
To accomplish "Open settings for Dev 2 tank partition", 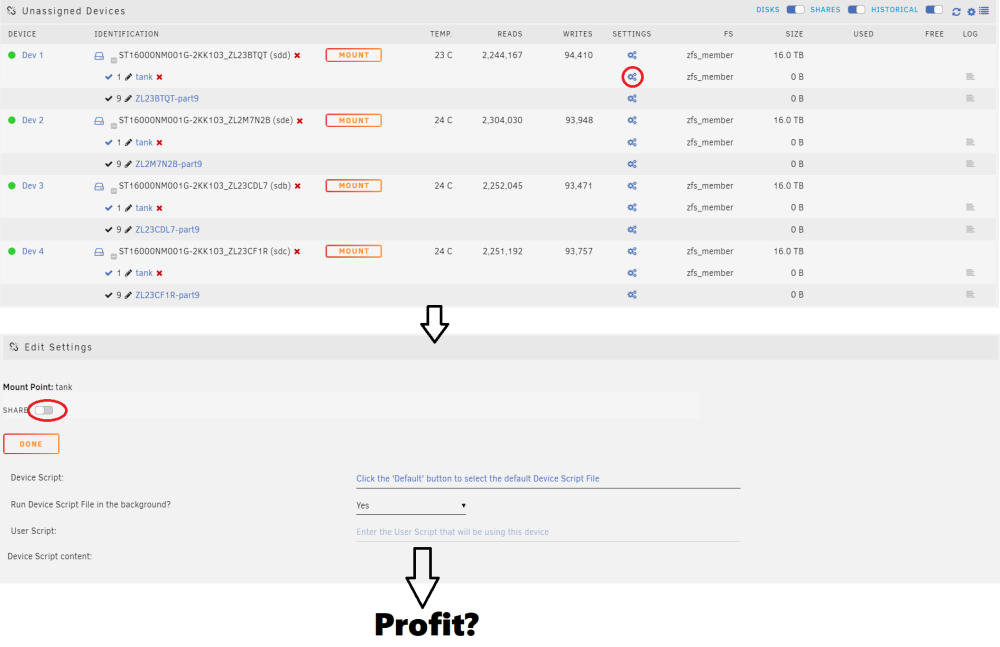I will 632,143.
